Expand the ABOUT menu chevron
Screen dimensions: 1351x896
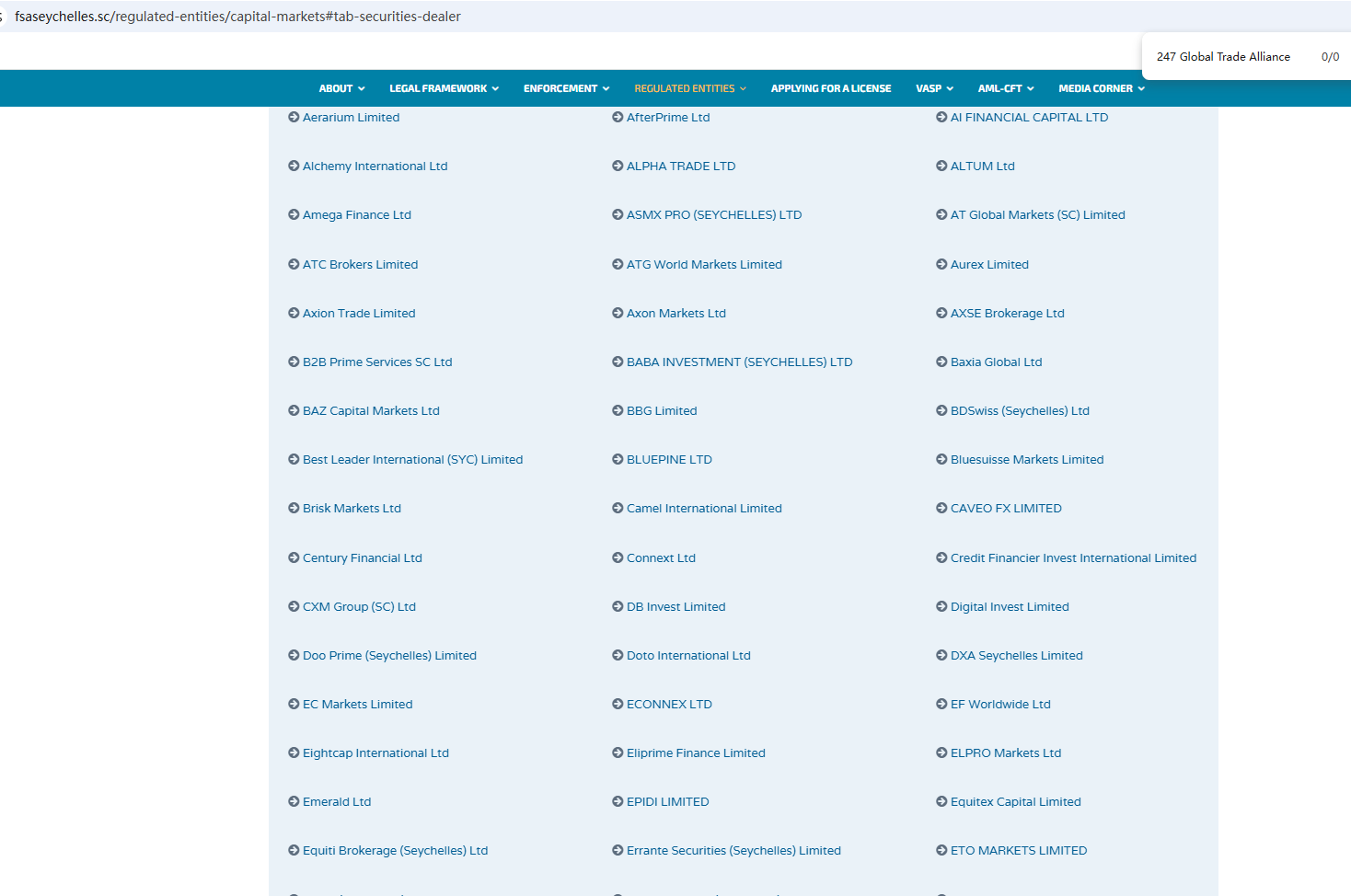(x=362, y=89)
